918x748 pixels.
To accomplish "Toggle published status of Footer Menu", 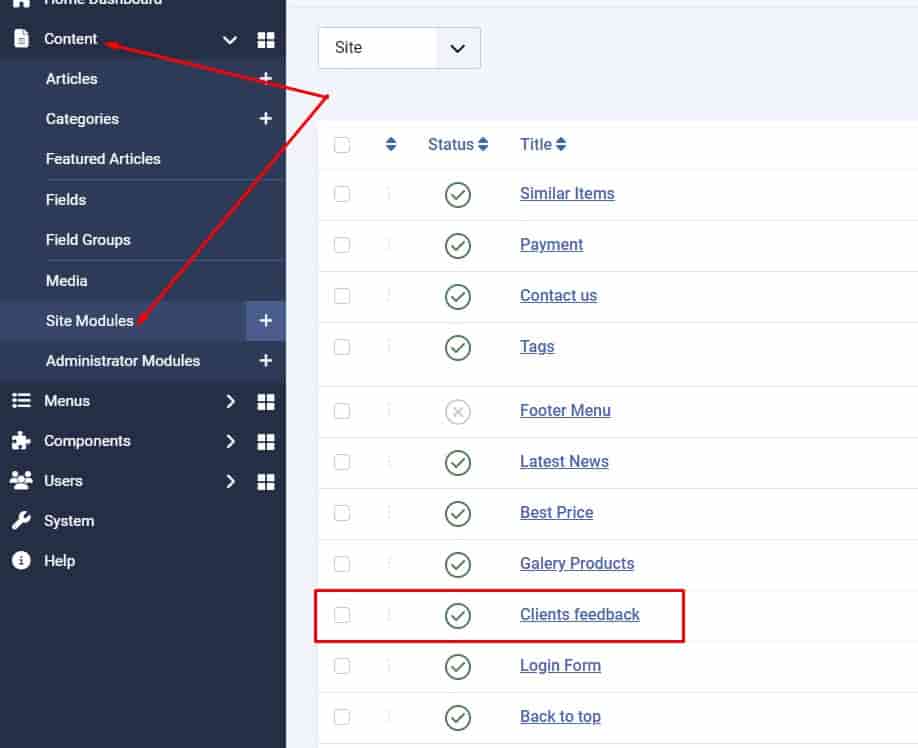I will [x=458, y=411].
